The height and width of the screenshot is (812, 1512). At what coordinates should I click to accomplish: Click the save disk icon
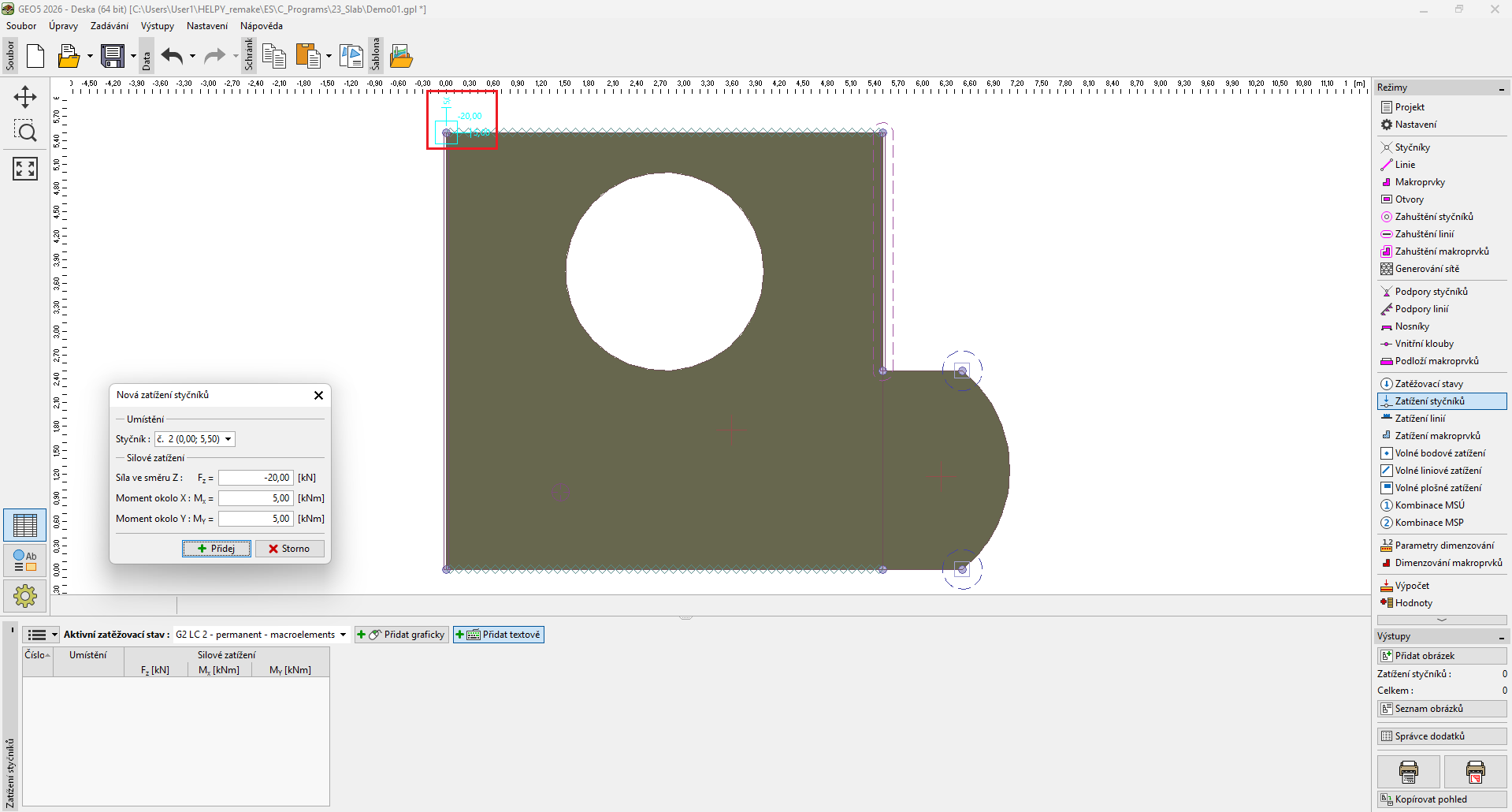(113, 57)
